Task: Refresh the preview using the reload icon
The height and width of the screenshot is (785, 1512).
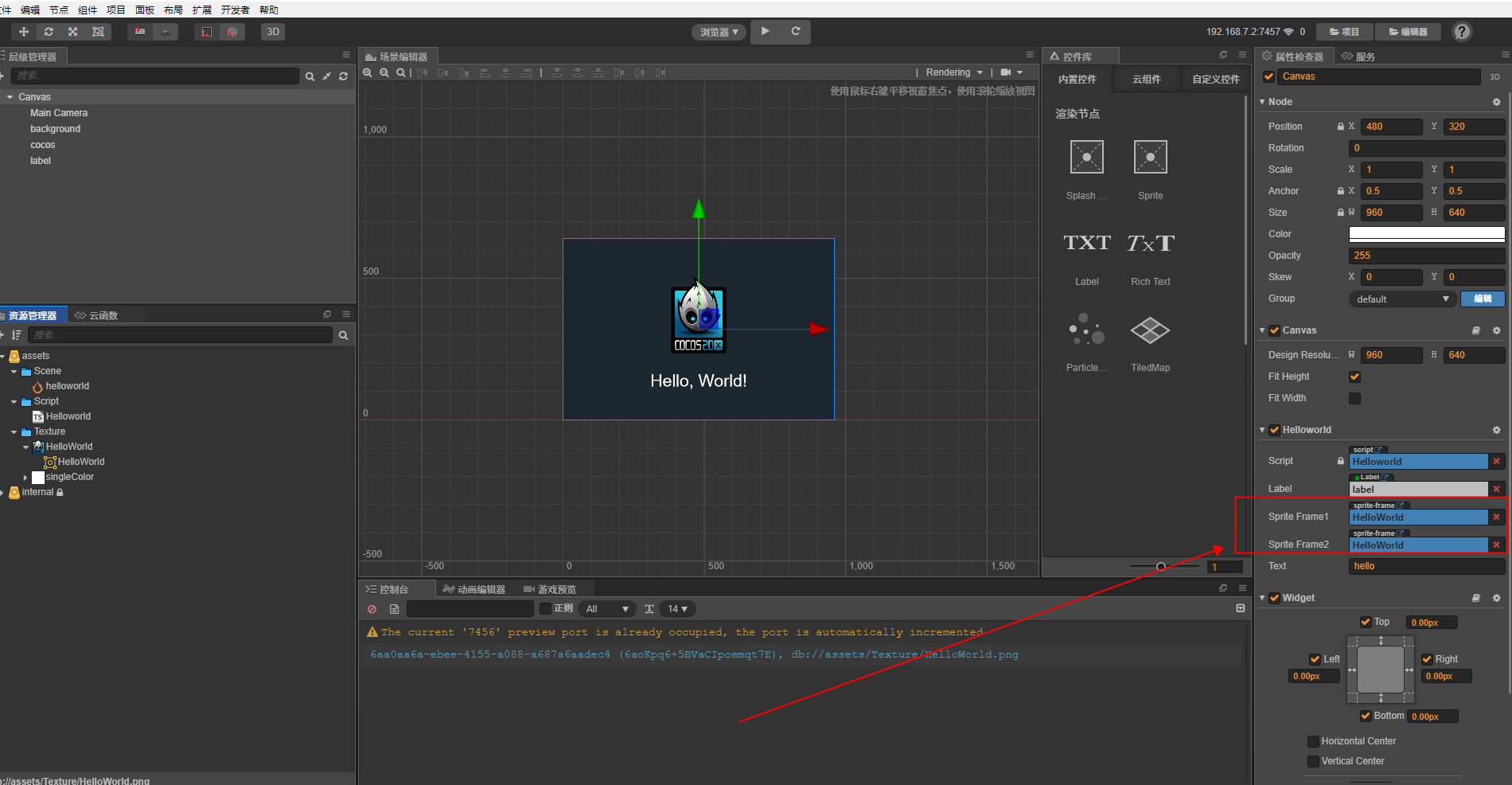Action: coord(796,31)
